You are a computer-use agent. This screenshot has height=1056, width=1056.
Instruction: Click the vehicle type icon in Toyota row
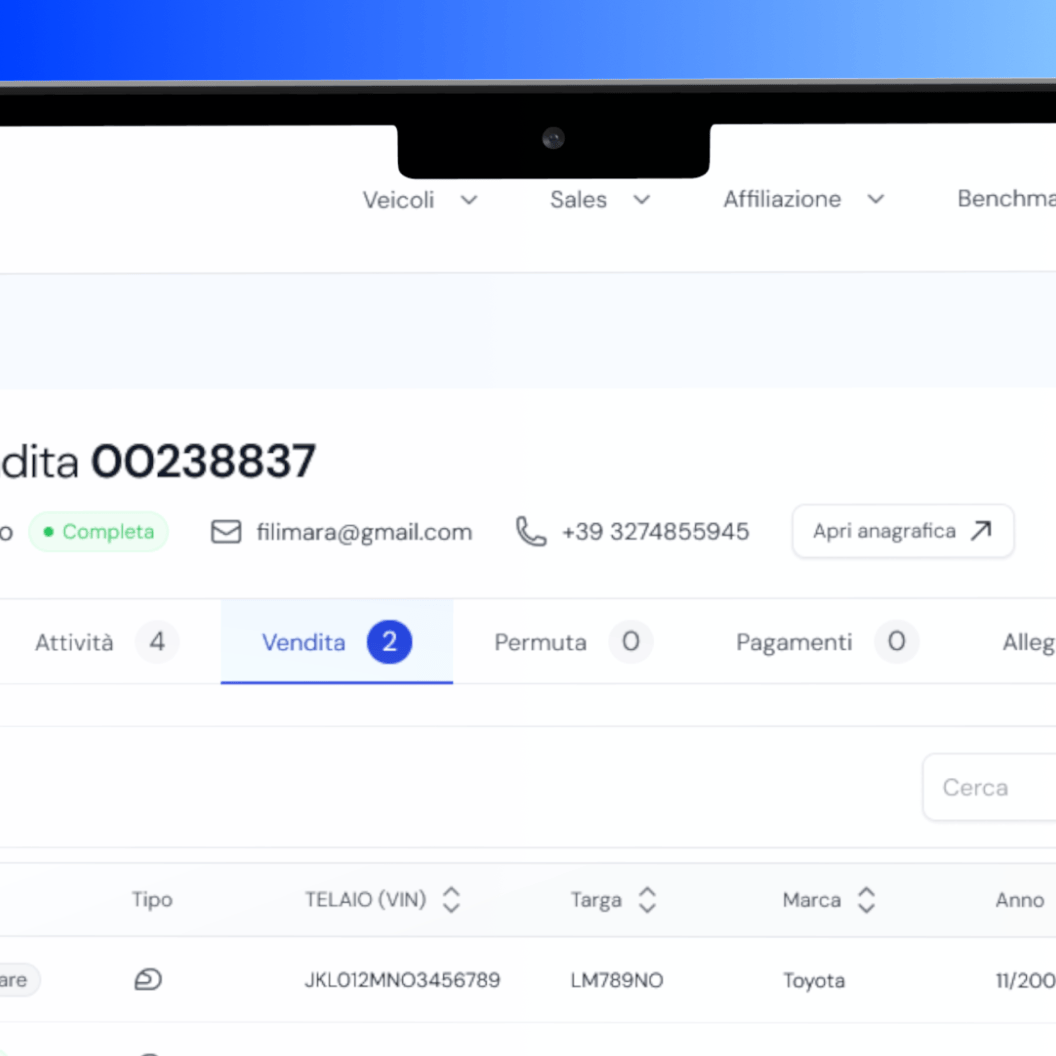[x=148, y=979]
